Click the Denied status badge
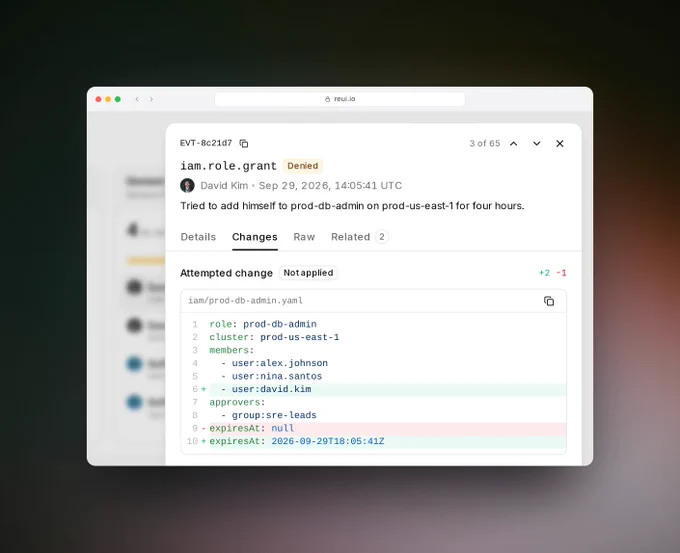The height and width of the screenshot is (553, 680). coord(303,166)
